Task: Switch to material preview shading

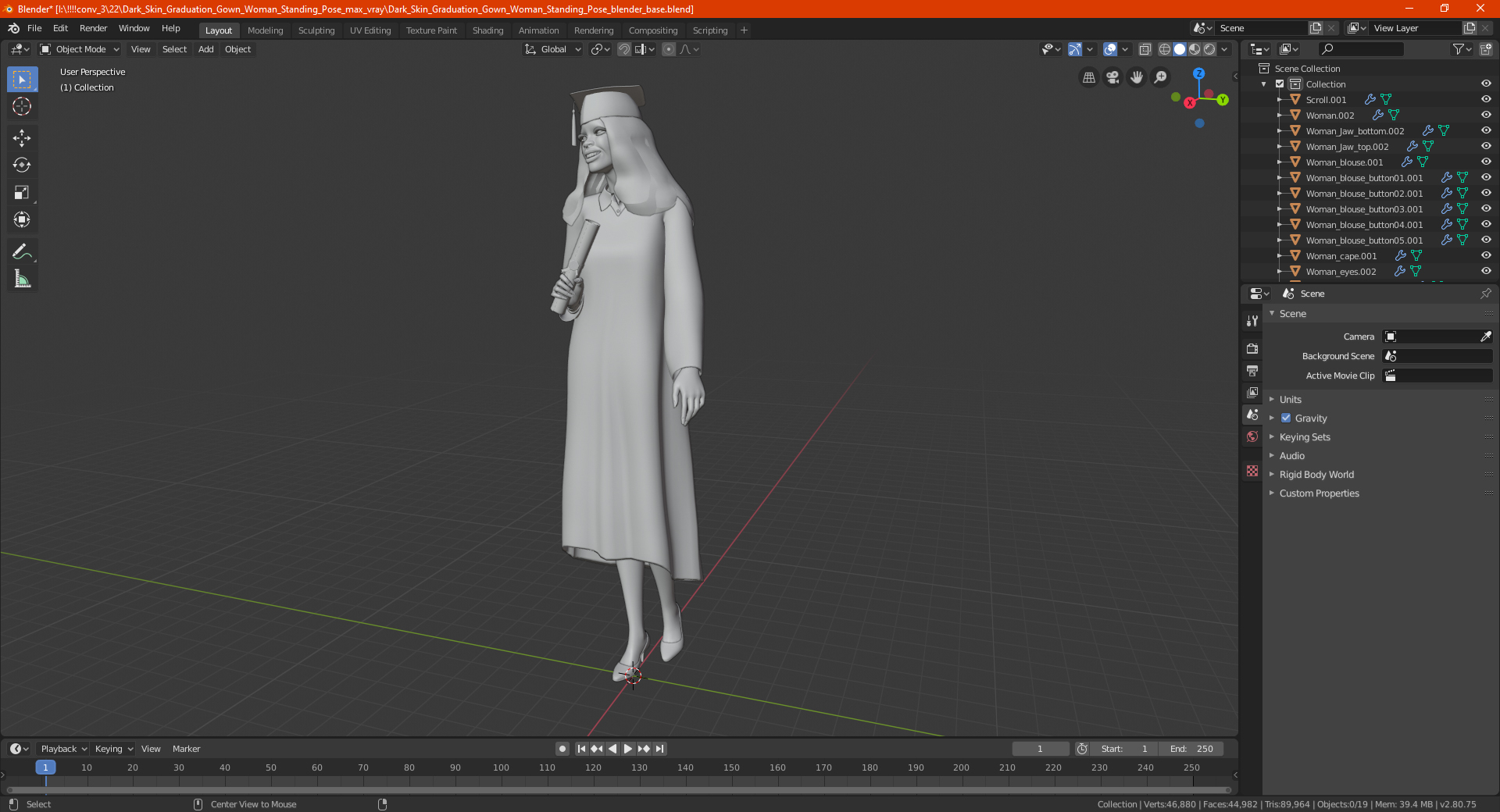Action: [x=1195, y=49]
